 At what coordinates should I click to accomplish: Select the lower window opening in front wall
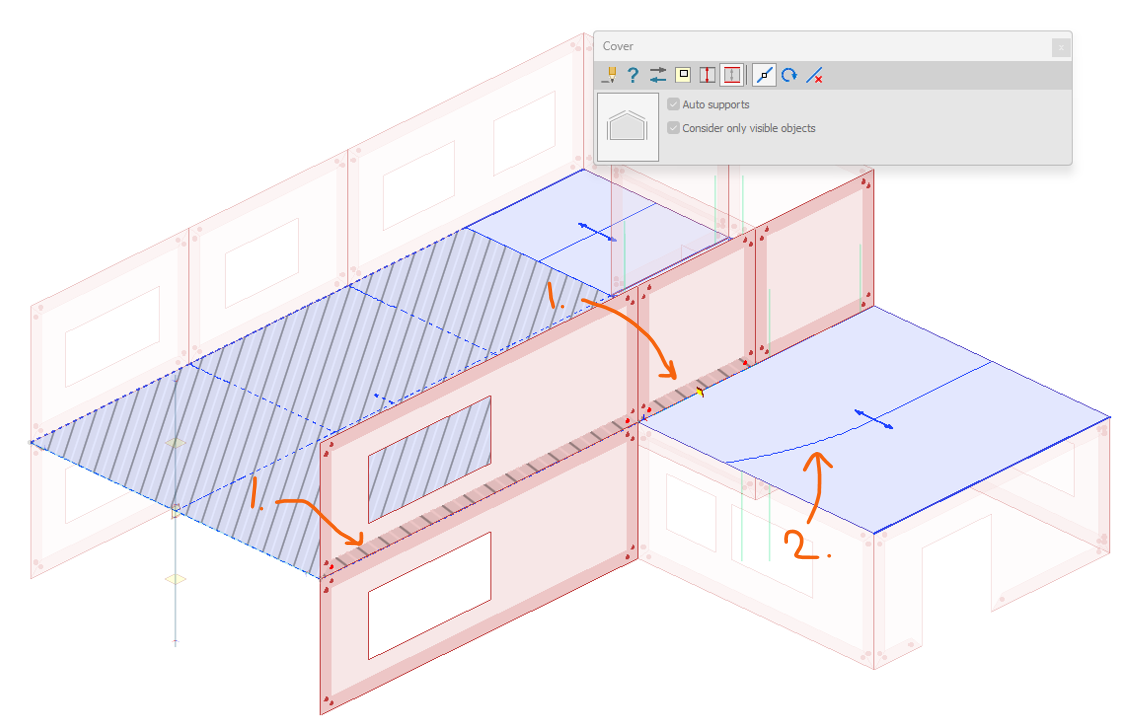[x=429, y=596]
